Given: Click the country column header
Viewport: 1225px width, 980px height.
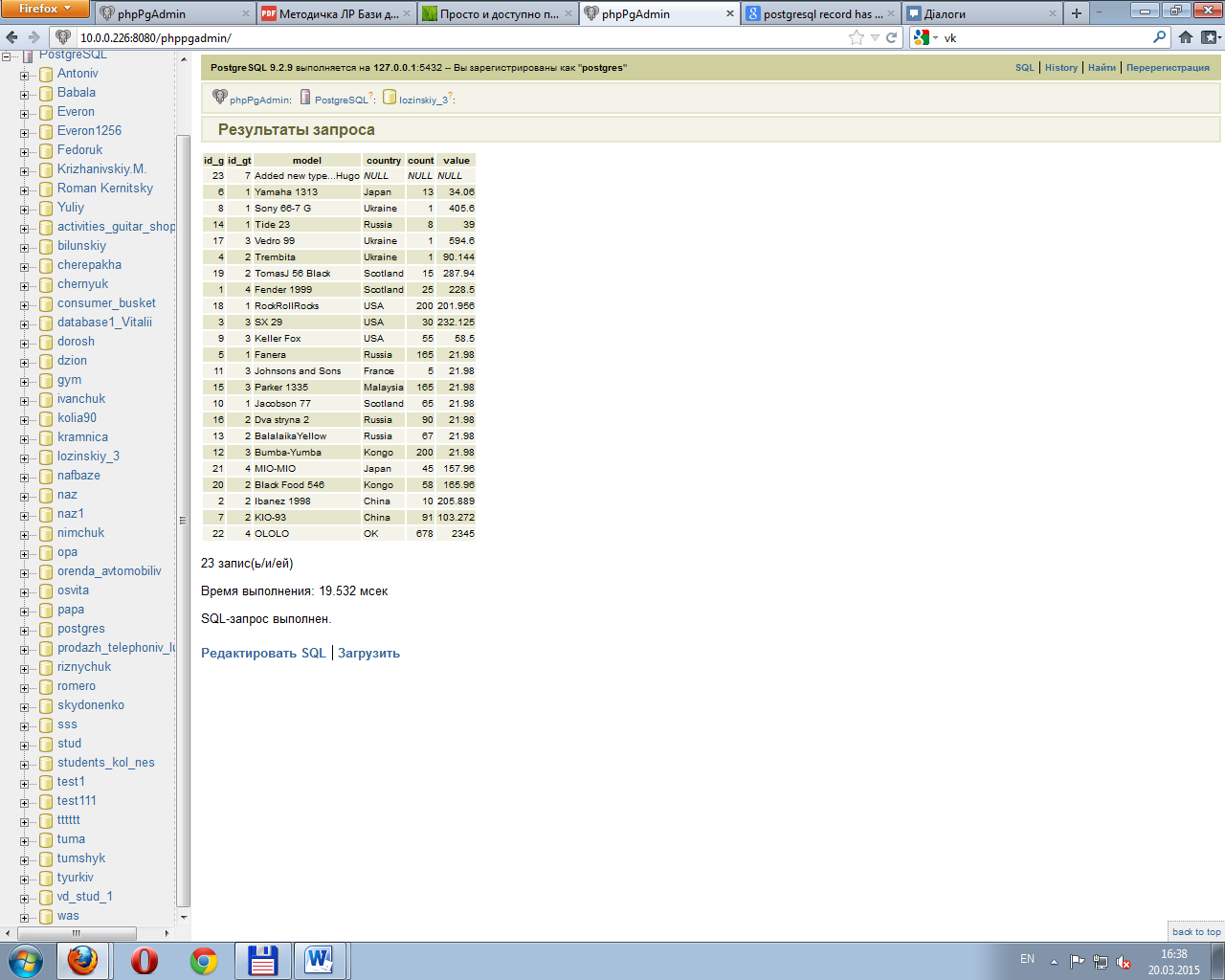Looking at the screenshot, I should pyautogui.click(x=384, y=160).
